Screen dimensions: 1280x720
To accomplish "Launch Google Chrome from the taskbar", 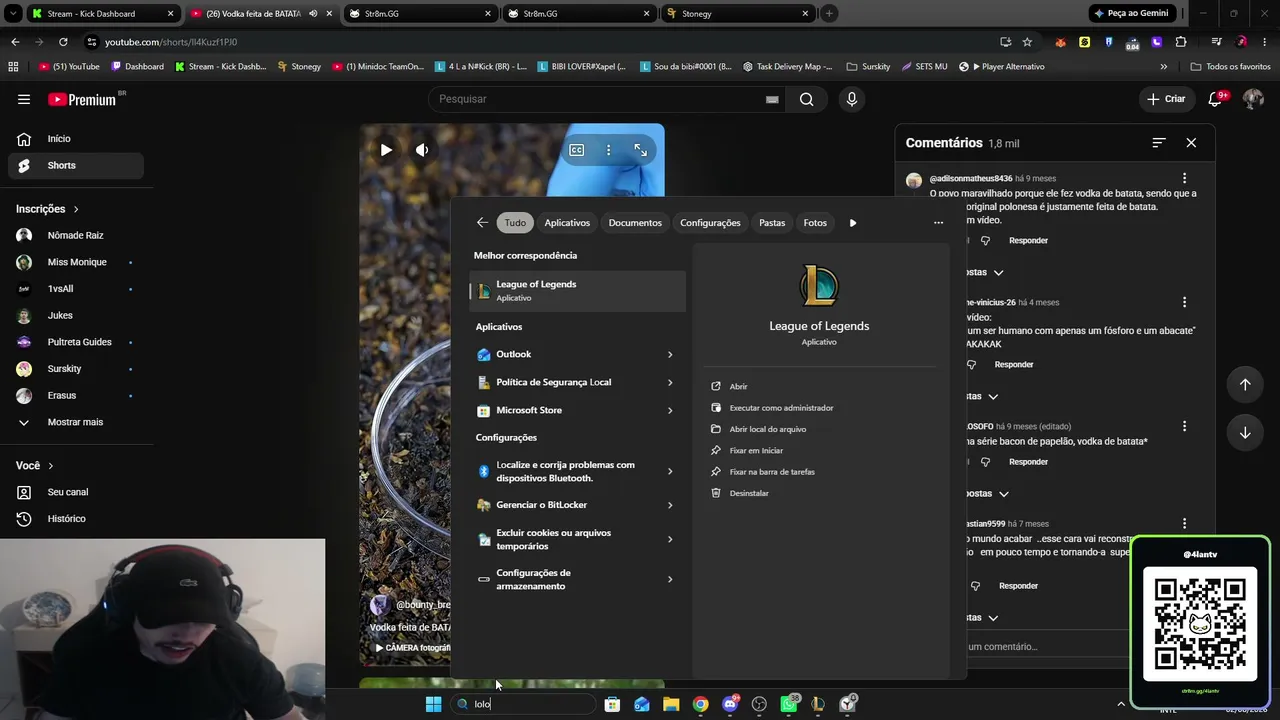I will pos(701,704).
